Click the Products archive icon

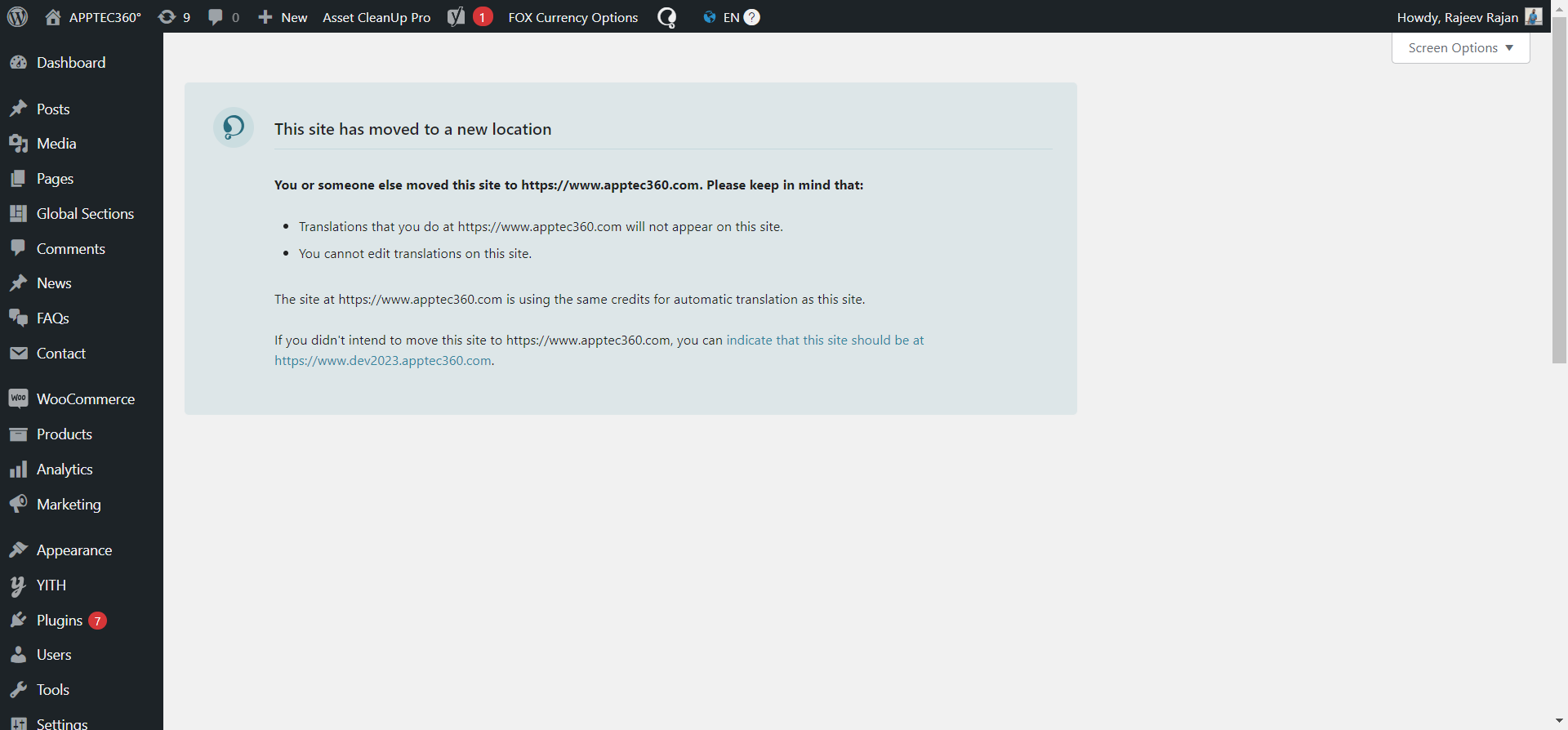tap(19, 434)
